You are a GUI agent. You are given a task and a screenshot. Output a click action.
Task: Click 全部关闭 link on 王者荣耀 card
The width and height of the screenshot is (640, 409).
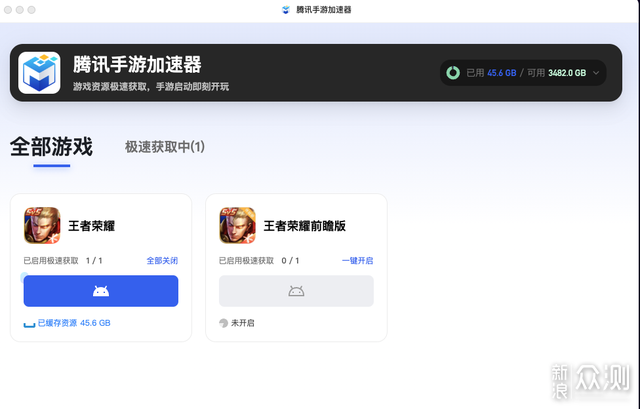[x=162, y=260]
